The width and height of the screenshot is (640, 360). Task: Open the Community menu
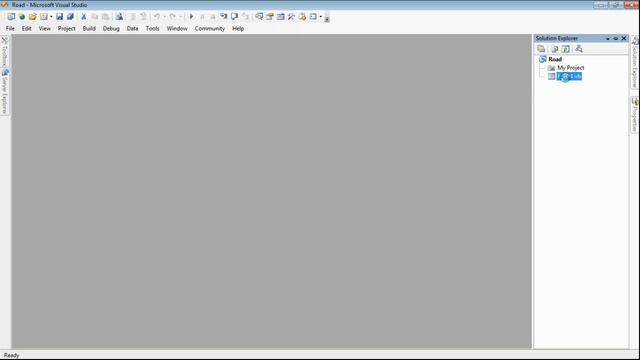(x=210, y=29)
